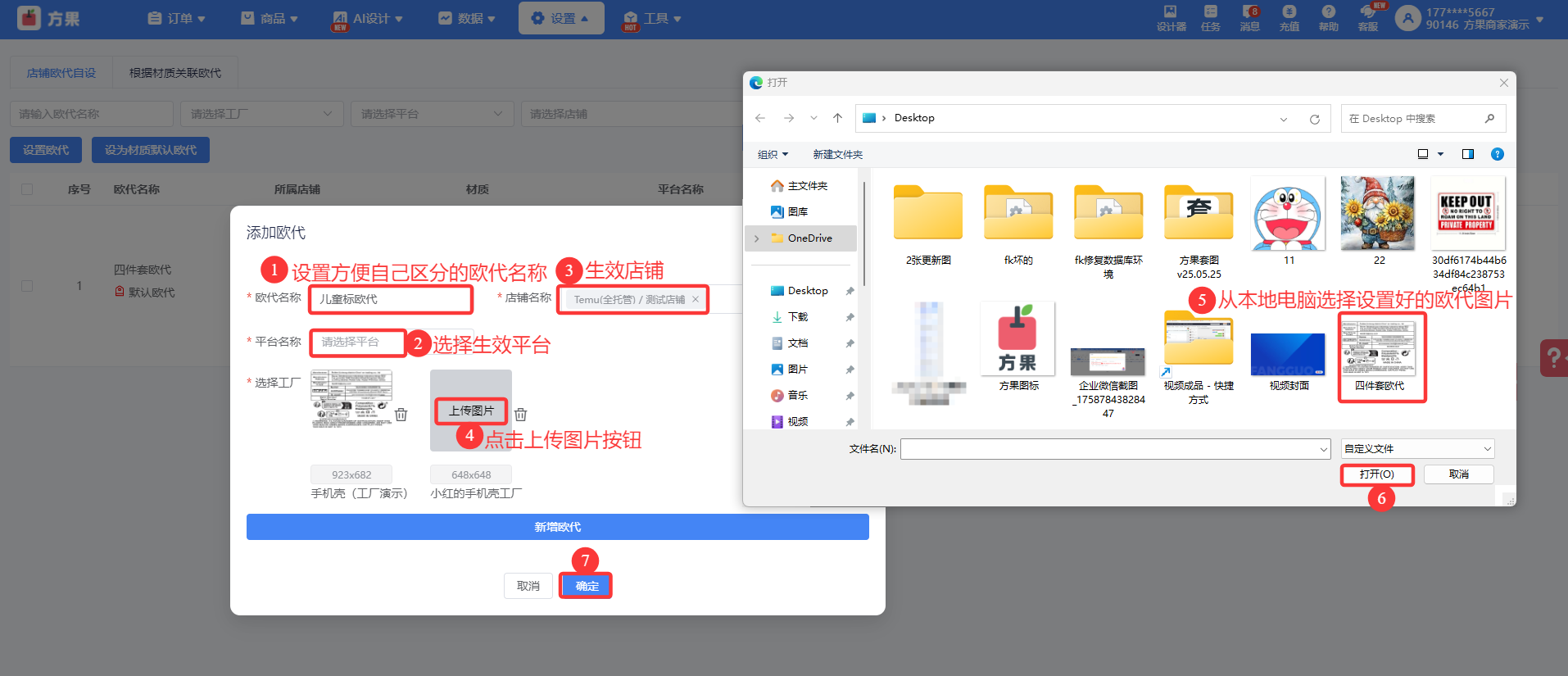The height and width of the screenshot is (676, 1568).
Task: Click the 方果 logo in the top bar
Action: tap(48, 18)
